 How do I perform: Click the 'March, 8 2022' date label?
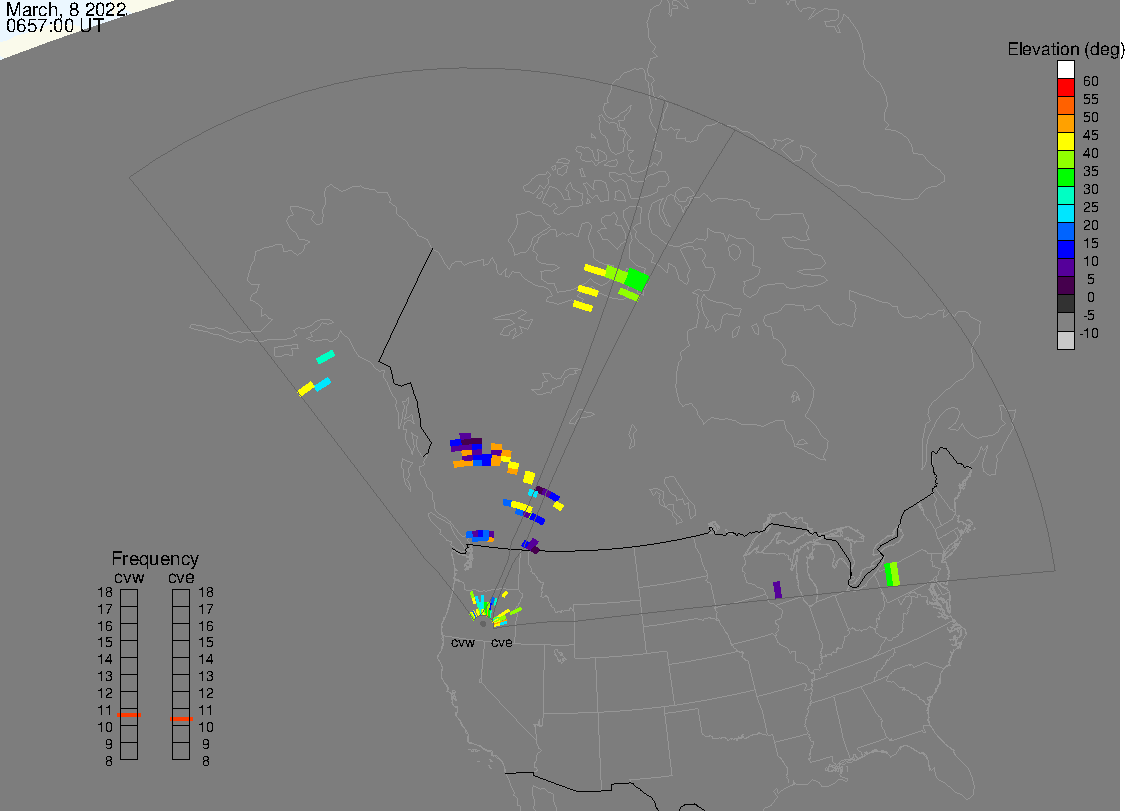coord(66,9)
